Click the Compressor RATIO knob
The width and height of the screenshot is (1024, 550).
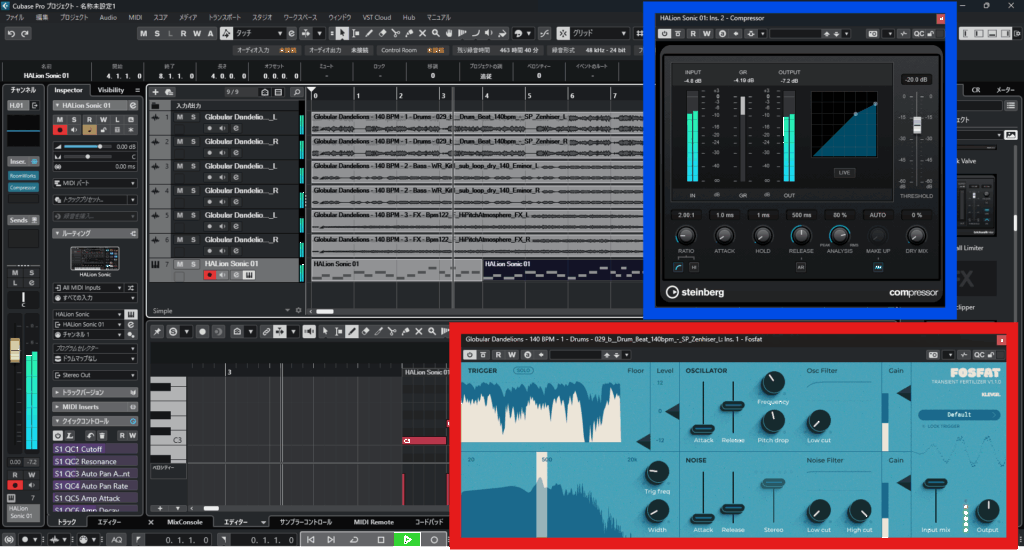(x=686, y=235)
